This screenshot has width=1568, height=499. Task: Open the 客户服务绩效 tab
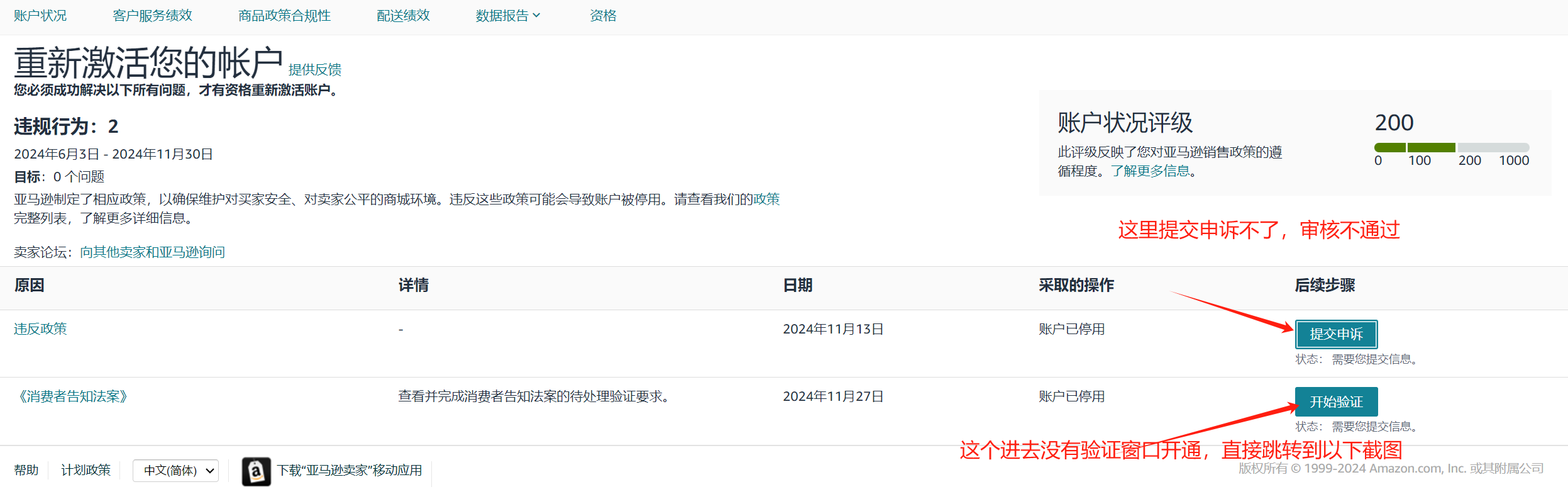[x=152, y=16]
